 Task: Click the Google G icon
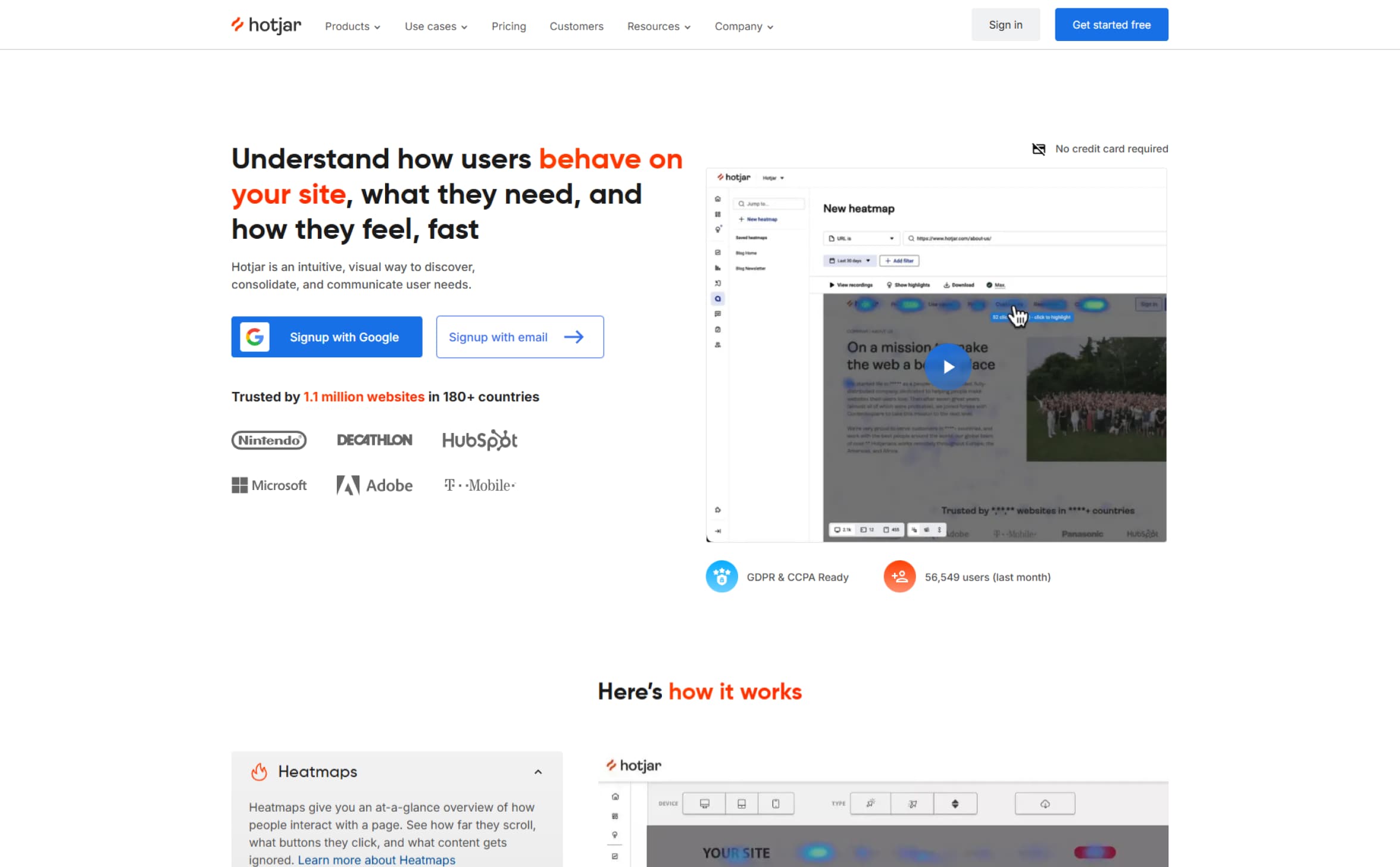pyautogui.click(x=255, y=337)
